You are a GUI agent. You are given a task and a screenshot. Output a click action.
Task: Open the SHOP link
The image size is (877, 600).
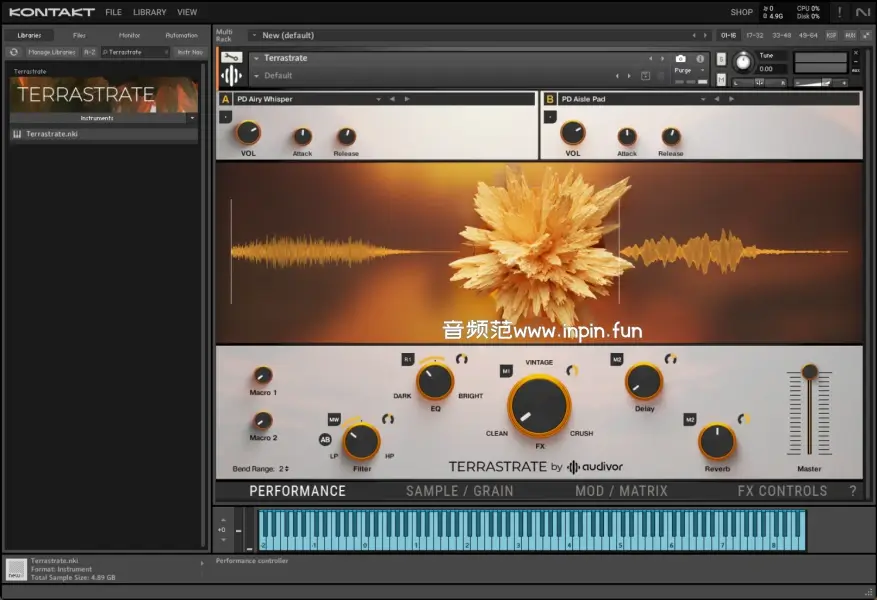pos(741,12)
